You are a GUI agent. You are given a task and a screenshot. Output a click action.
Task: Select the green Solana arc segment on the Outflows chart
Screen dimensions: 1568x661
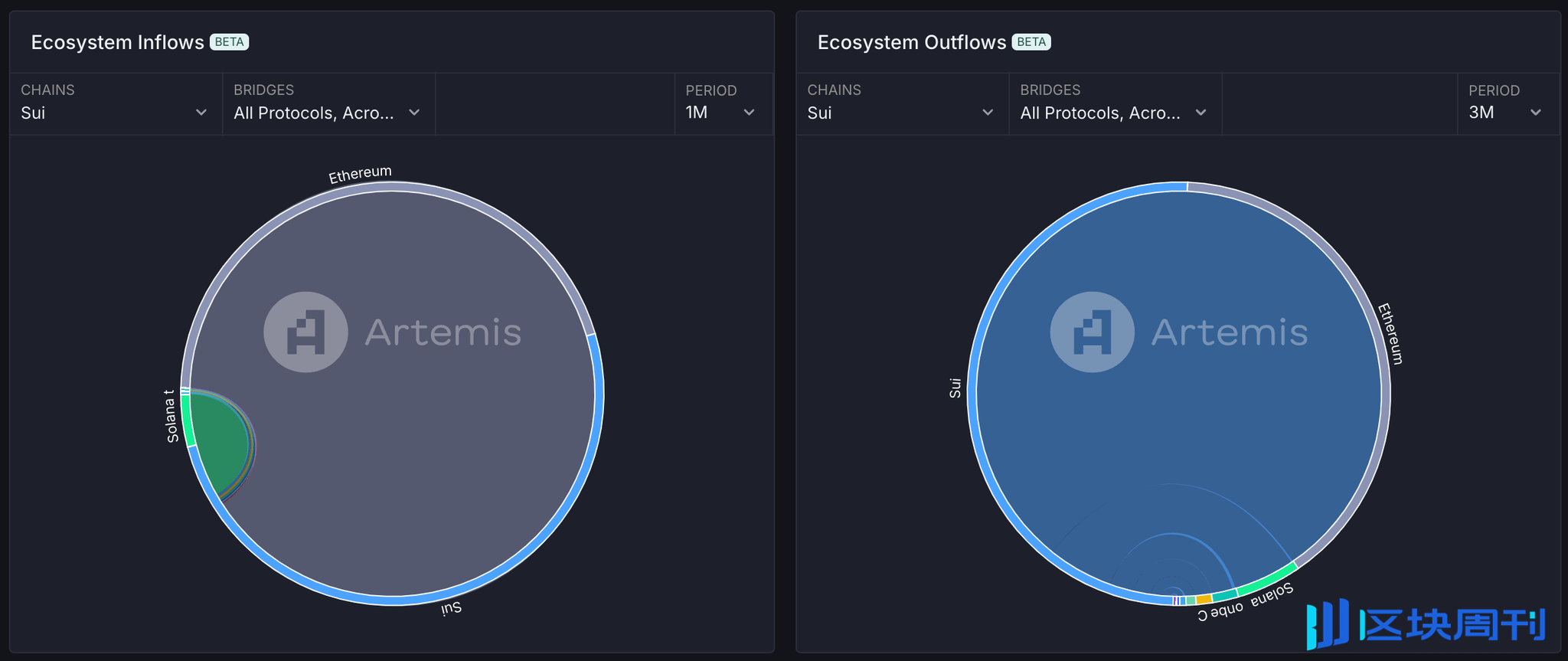[1268, 578]
